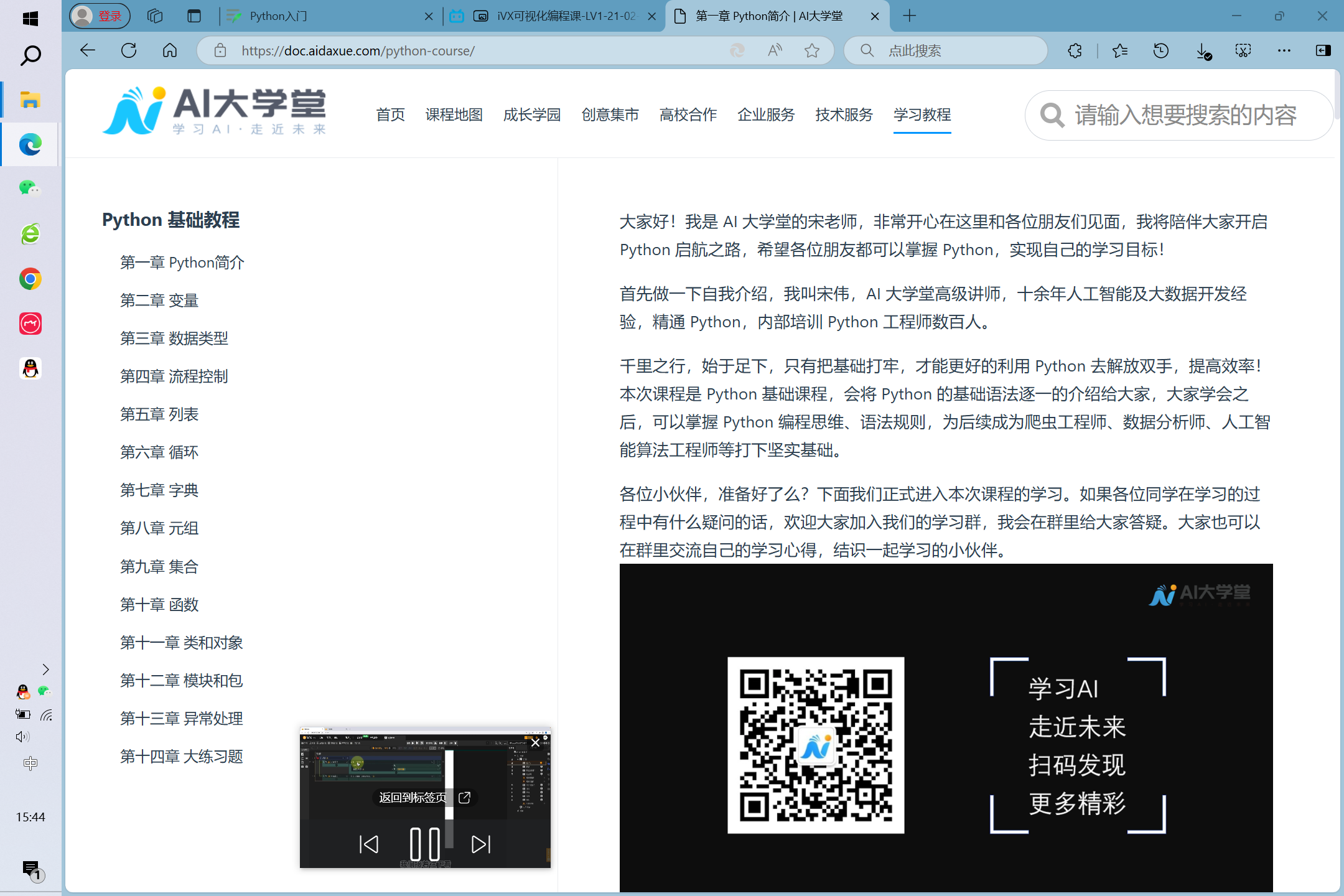
Task: Open browser history clock icon
Action: click(x=1160, y=51)
